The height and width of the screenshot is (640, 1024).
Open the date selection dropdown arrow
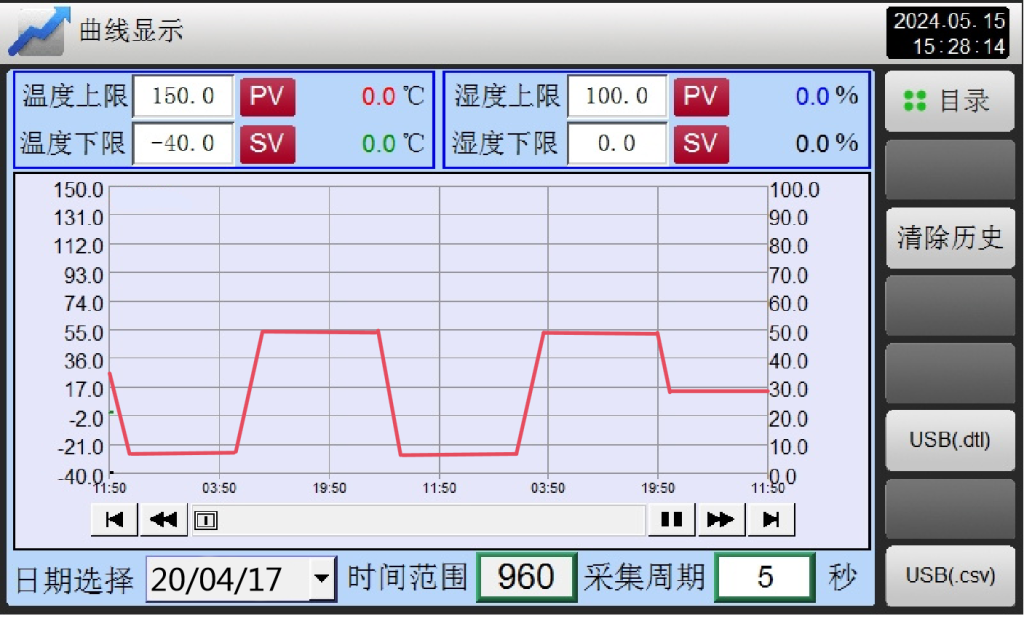(321, 579)
